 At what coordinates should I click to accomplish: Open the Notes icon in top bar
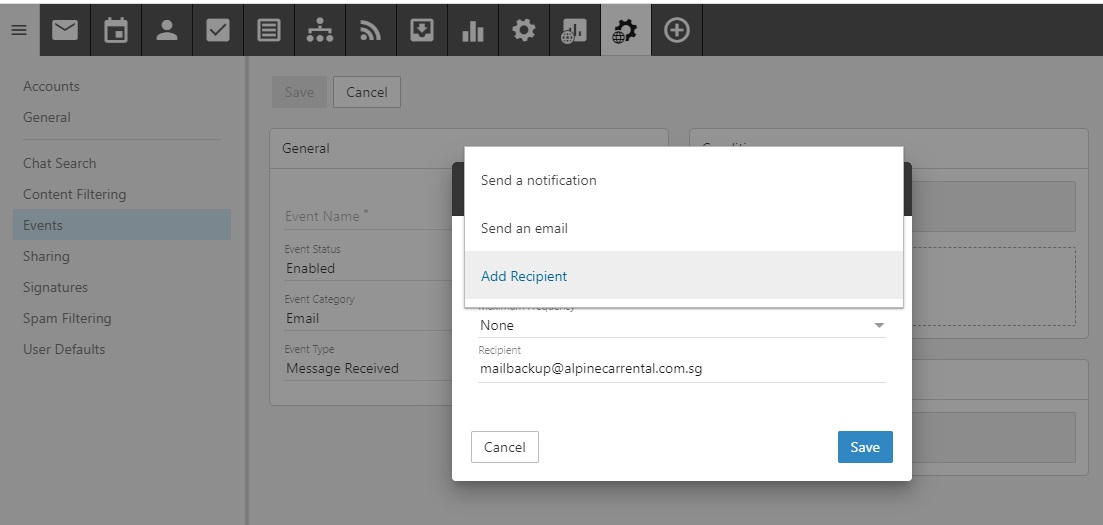click(x=269, y=31)
